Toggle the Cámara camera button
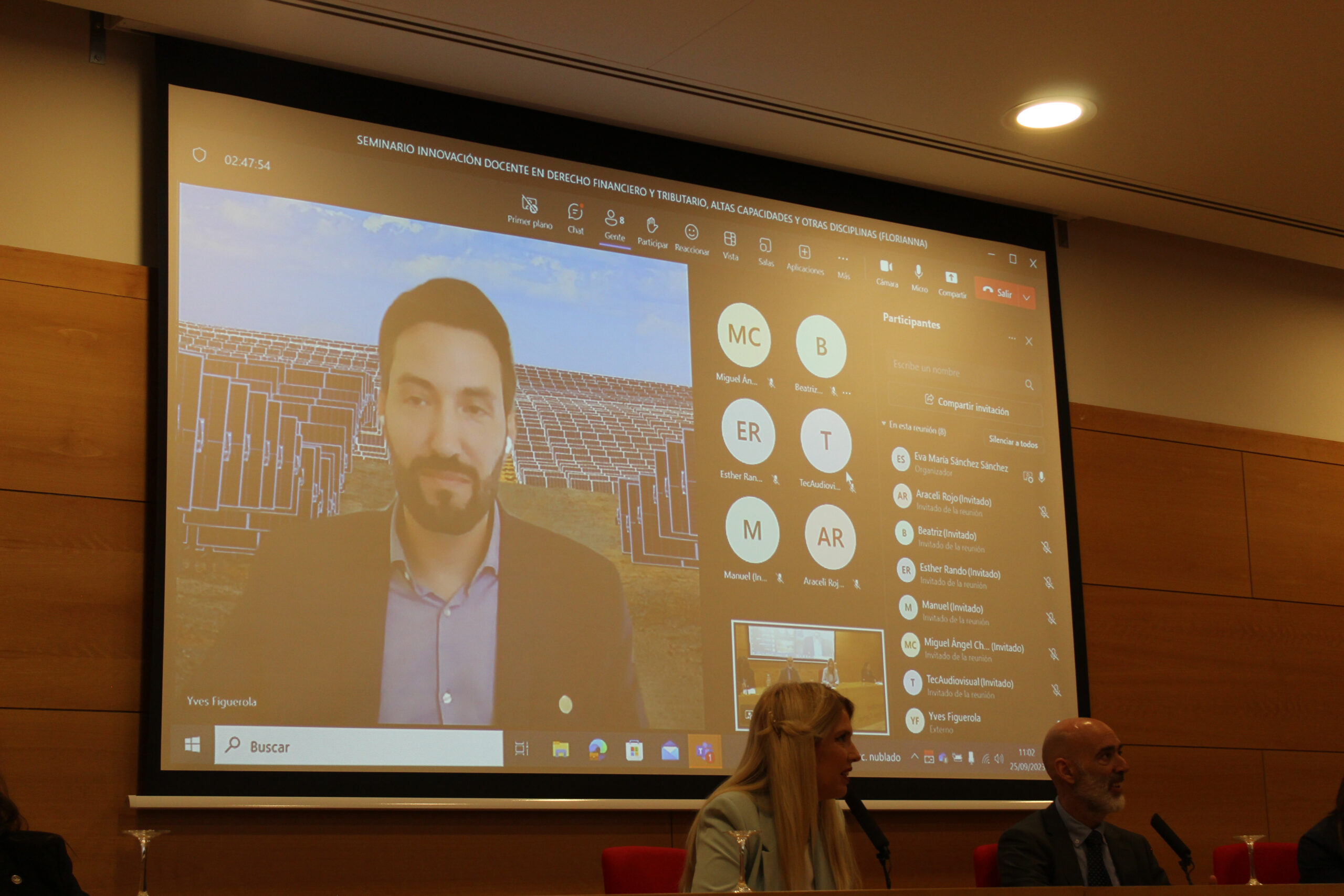 tap(887, 273)
